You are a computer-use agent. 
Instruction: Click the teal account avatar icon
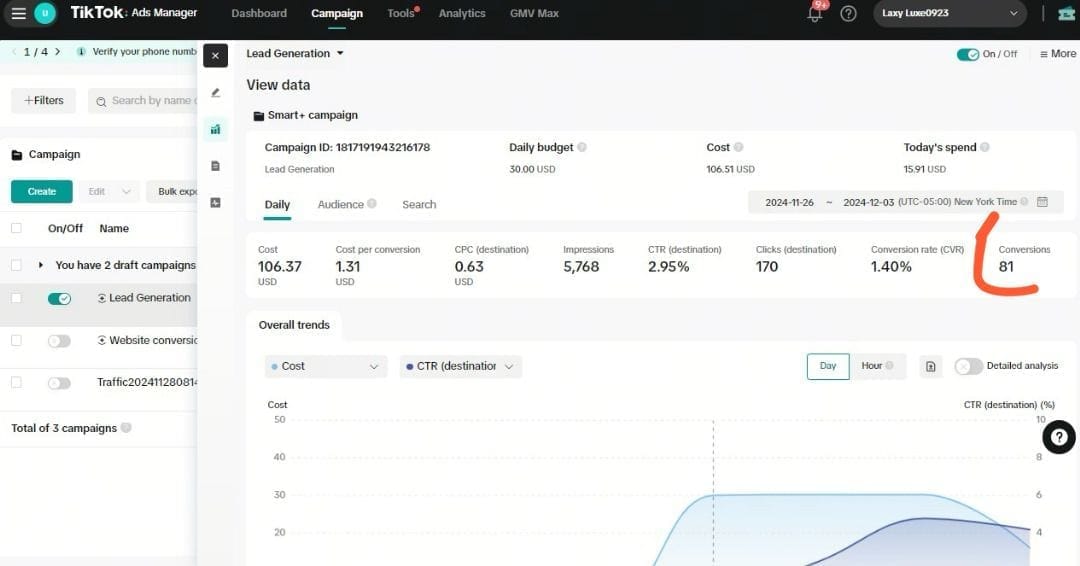(45, 13)
